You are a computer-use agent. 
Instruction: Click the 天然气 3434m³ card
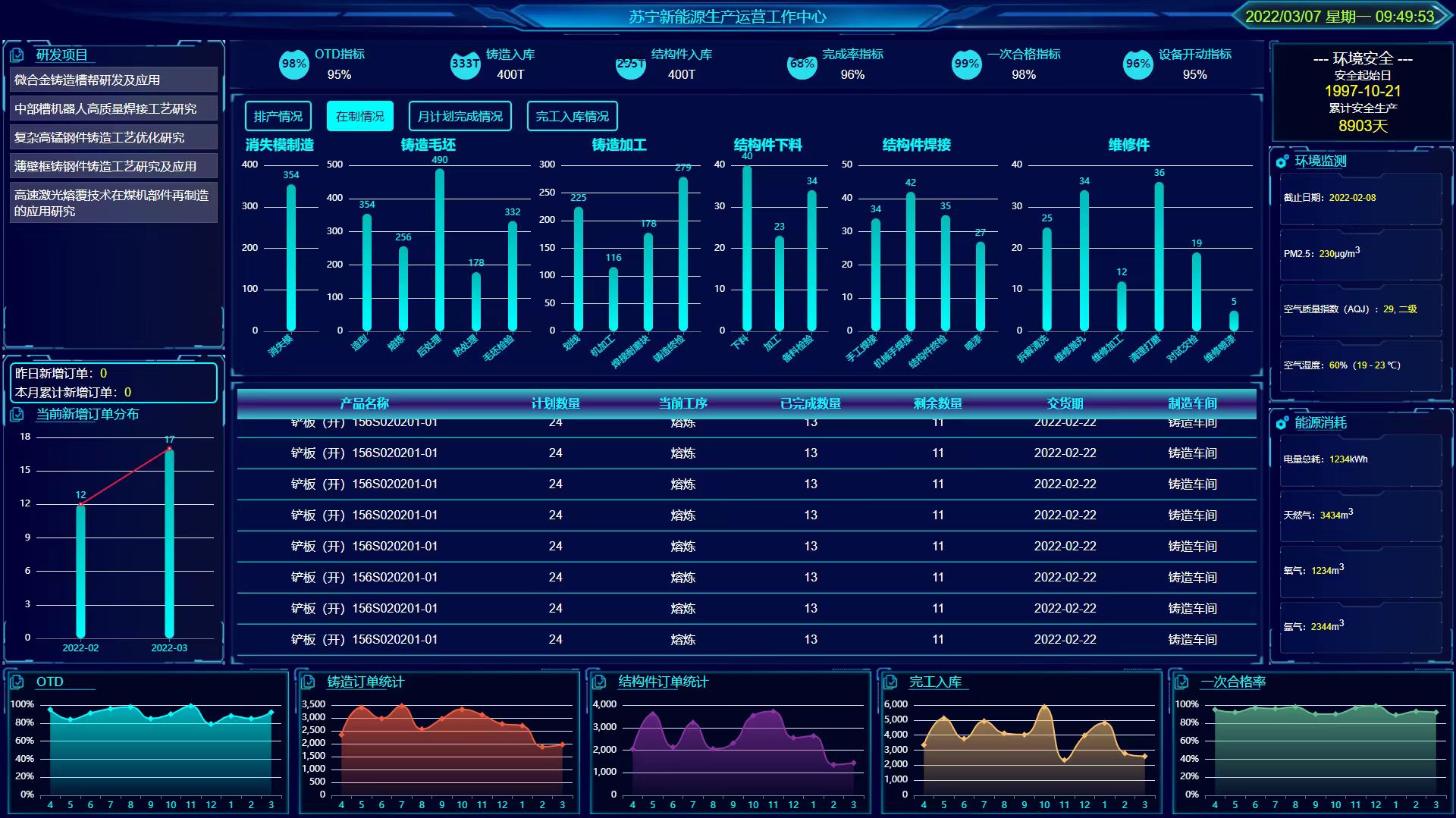point(1360,515)
